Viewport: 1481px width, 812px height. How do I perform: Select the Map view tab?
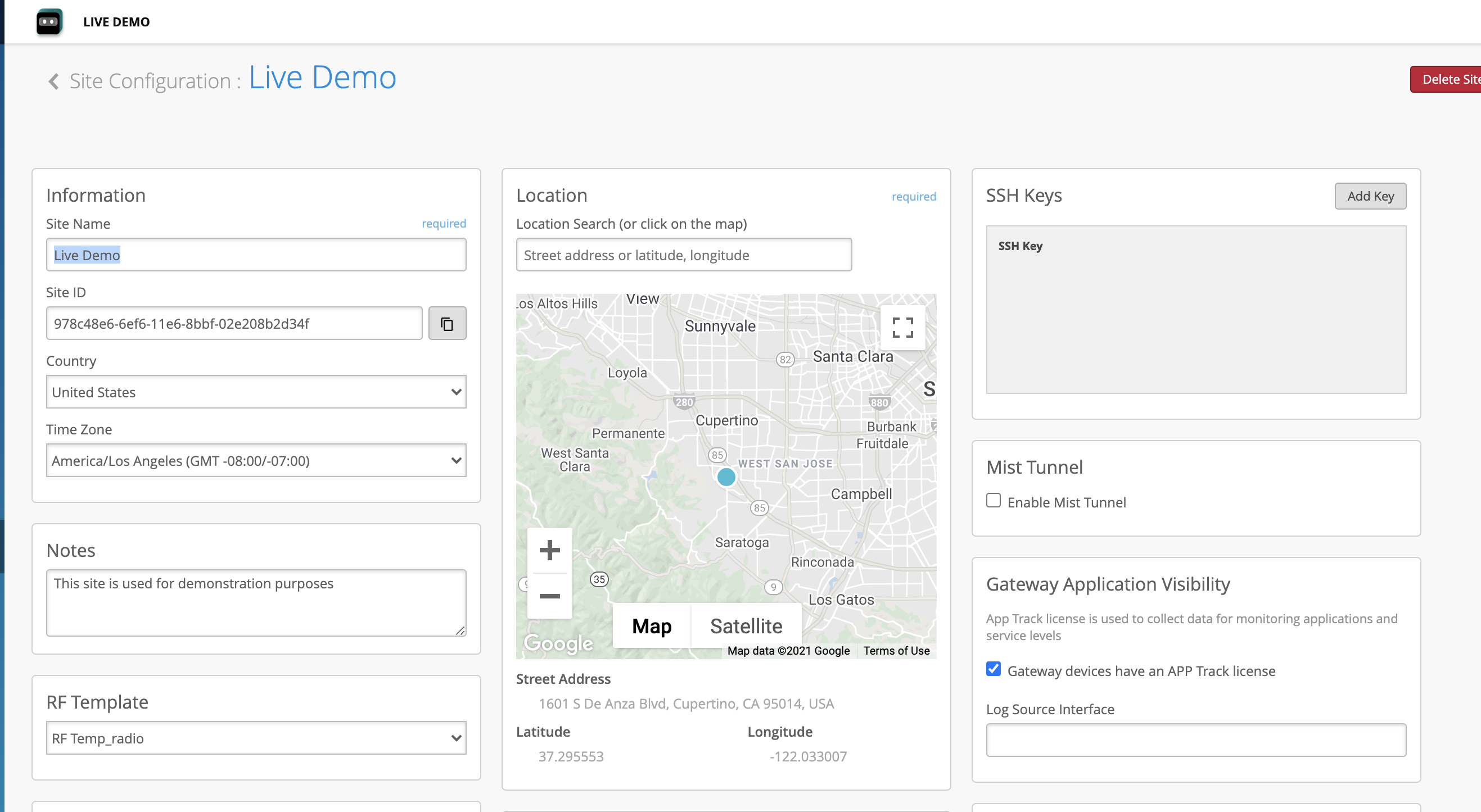(x=652, y=626)
